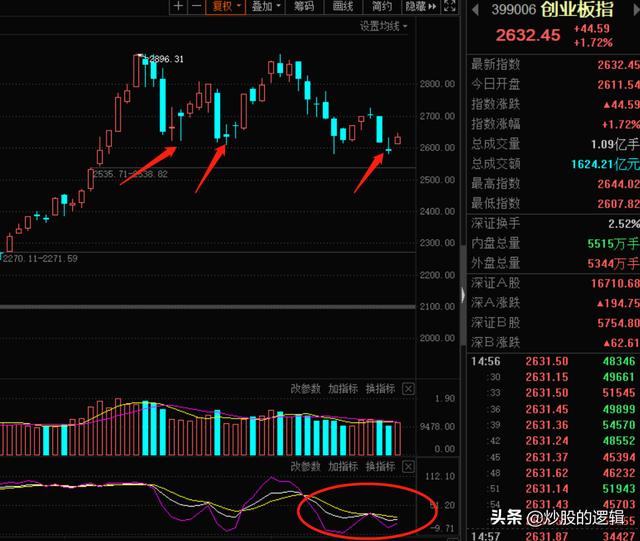The width and height of the screenshot is (640, 541).
Task: Click 改参数 in the volume panel
Action: [305, 389]
